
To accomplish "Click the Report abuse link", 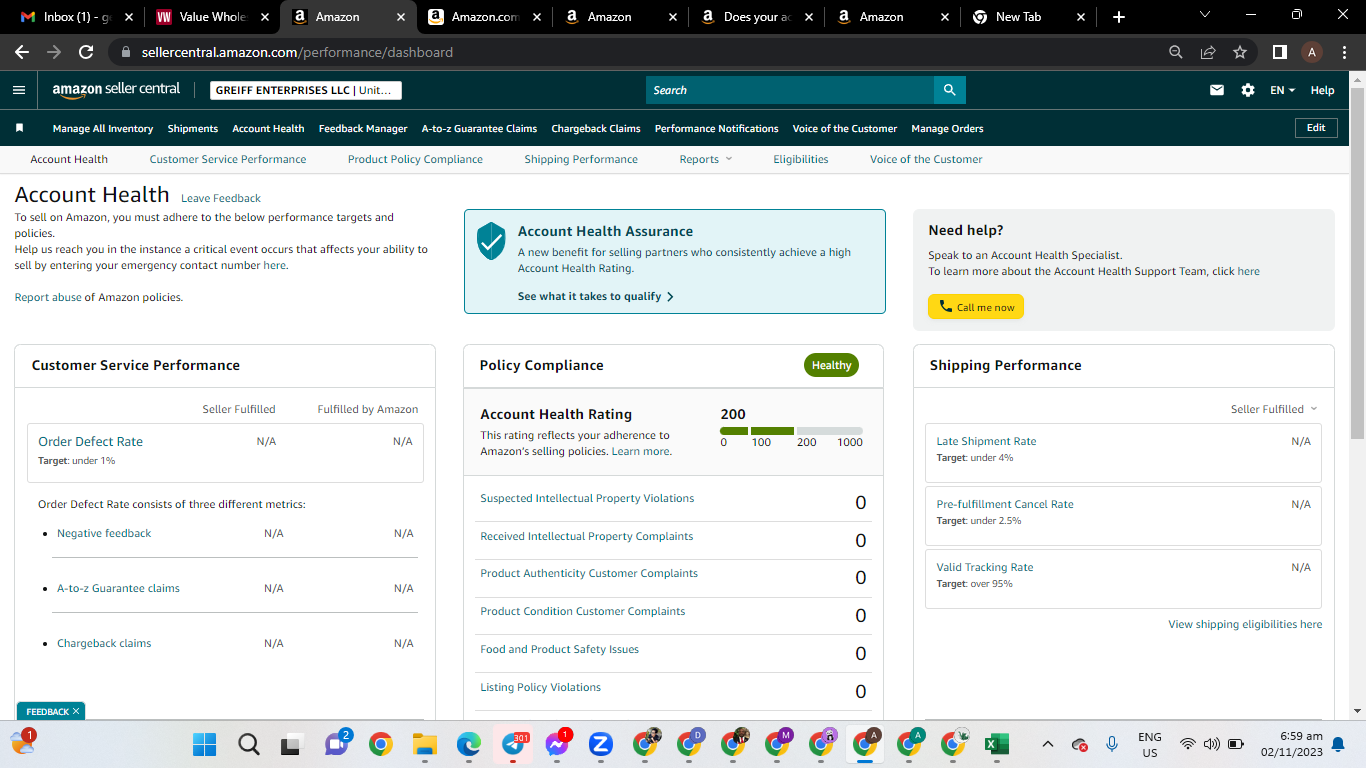I will click(48, 297).
